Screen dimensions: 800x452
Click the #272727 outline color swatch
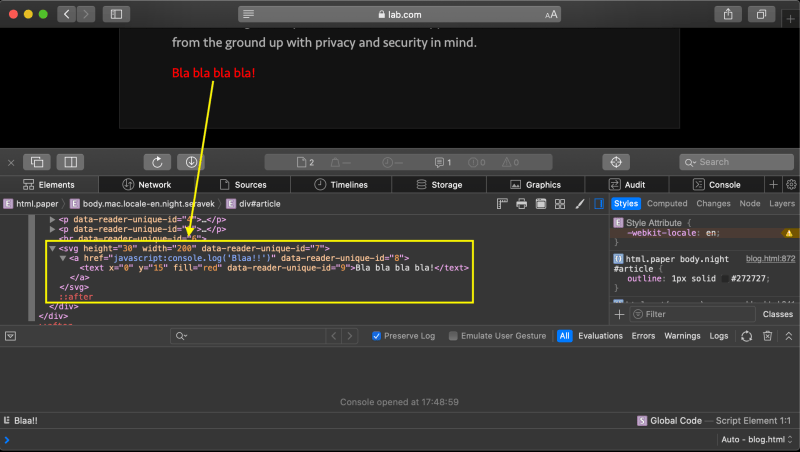click(724, 279)
